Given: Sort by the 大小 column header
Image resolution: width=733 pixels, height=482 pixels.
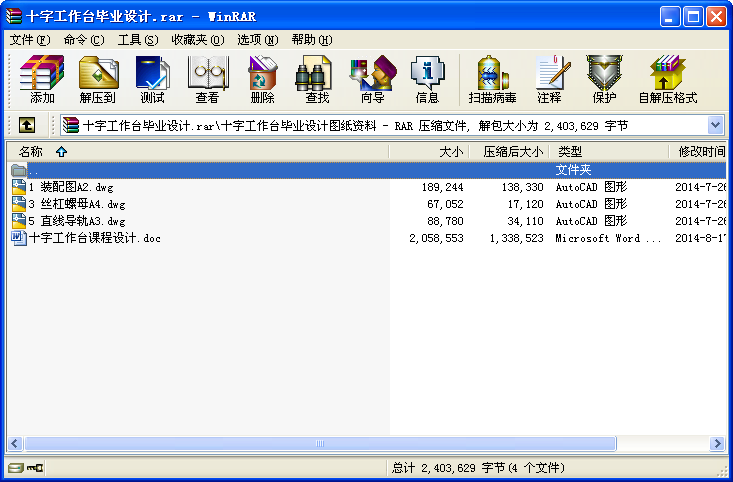Looking at the screenshot, I should pos(429,151).
